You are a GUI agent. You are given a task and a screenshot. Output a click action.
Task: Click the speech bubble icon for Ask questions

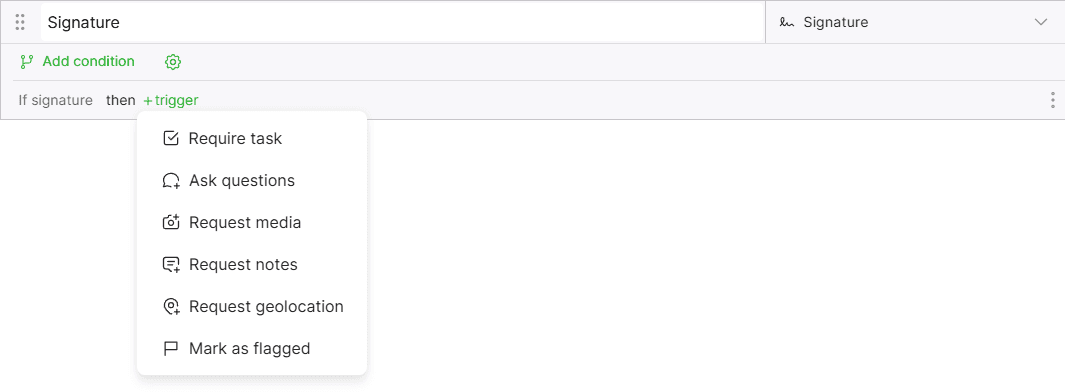(x=171, y=181)
